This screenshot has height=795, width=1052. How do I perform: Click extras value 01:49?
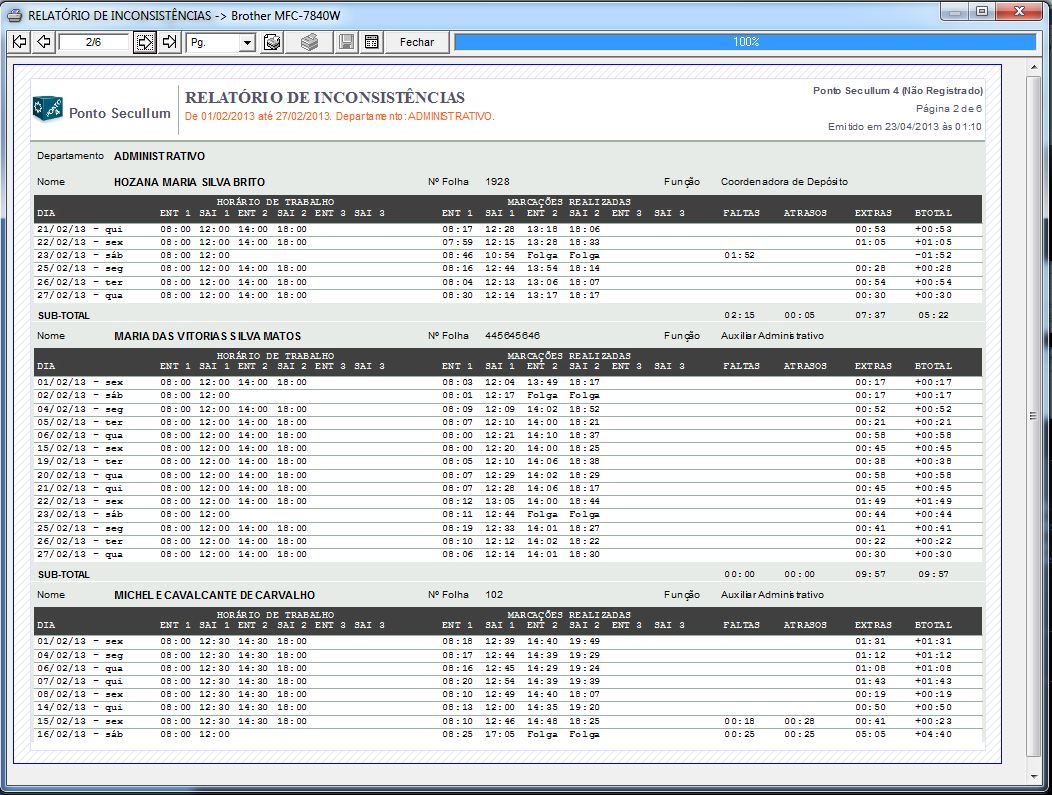click(x=870, y=501)
